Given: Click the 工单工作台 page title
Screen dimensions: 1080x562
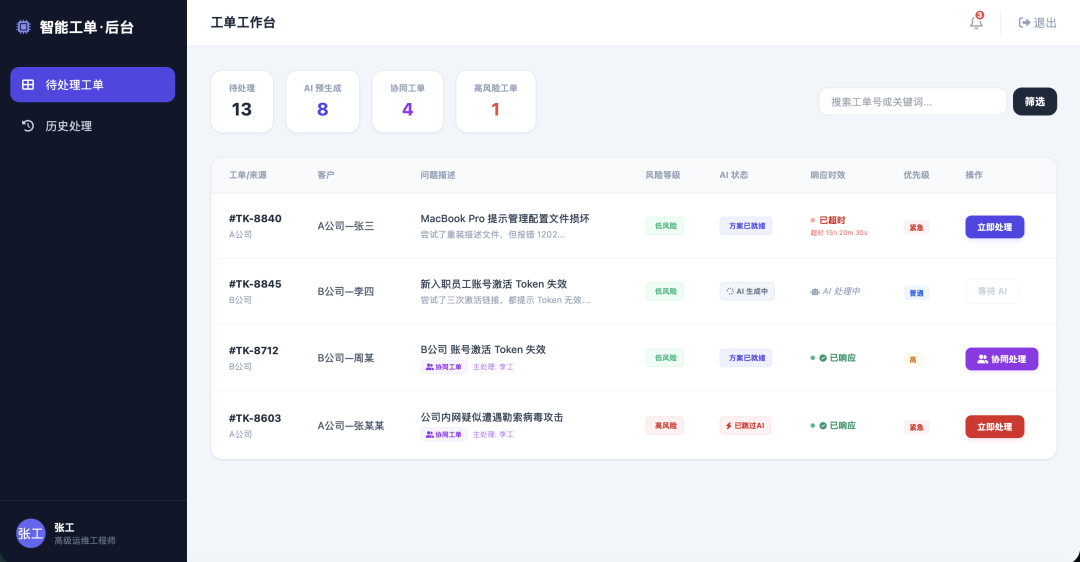Looking at the screenshot, I should click(x=243, y=23).
